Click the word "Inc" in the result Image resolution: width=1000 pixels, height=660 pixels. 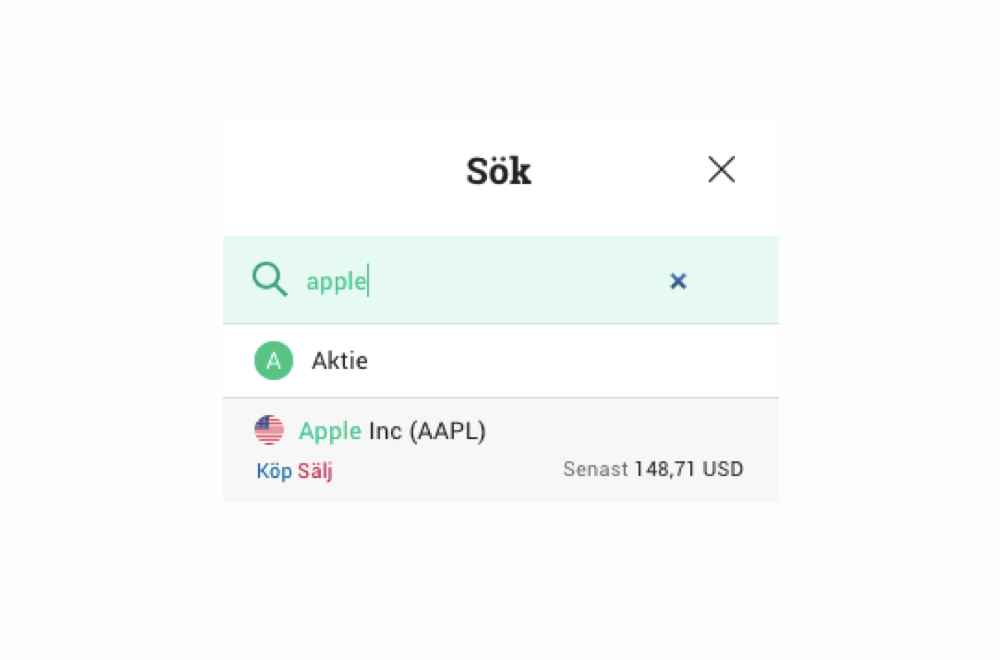[x=385, y=431]
